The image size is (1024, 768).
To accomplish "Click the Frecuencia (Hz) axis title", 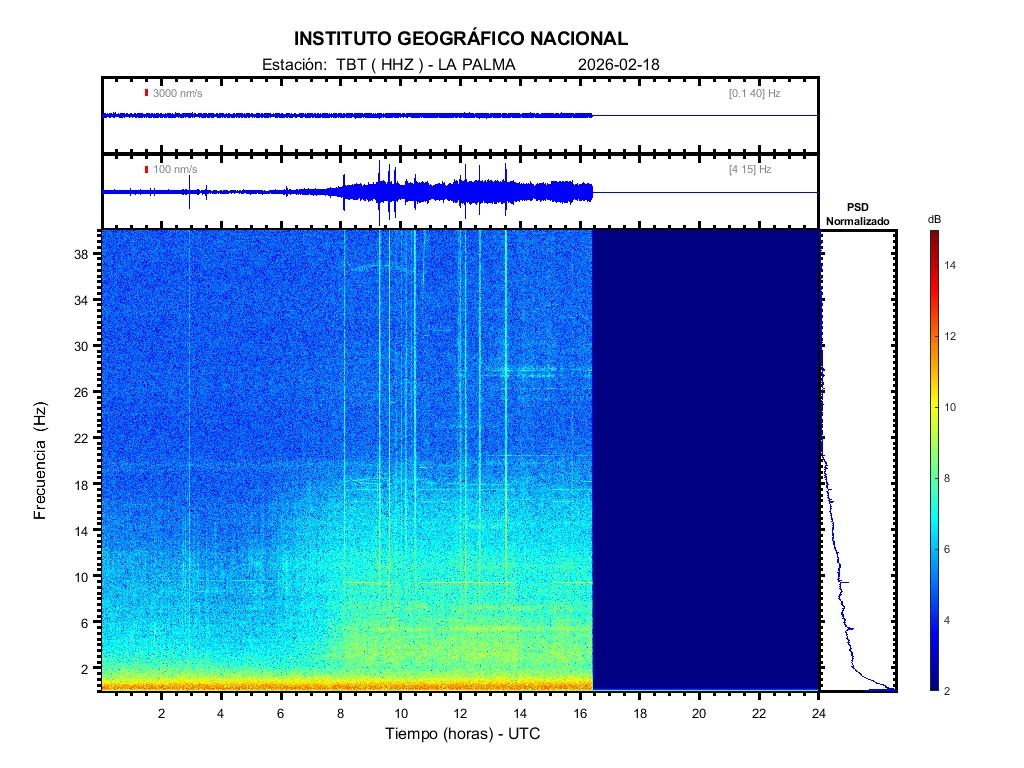I will tap(41, 460).
